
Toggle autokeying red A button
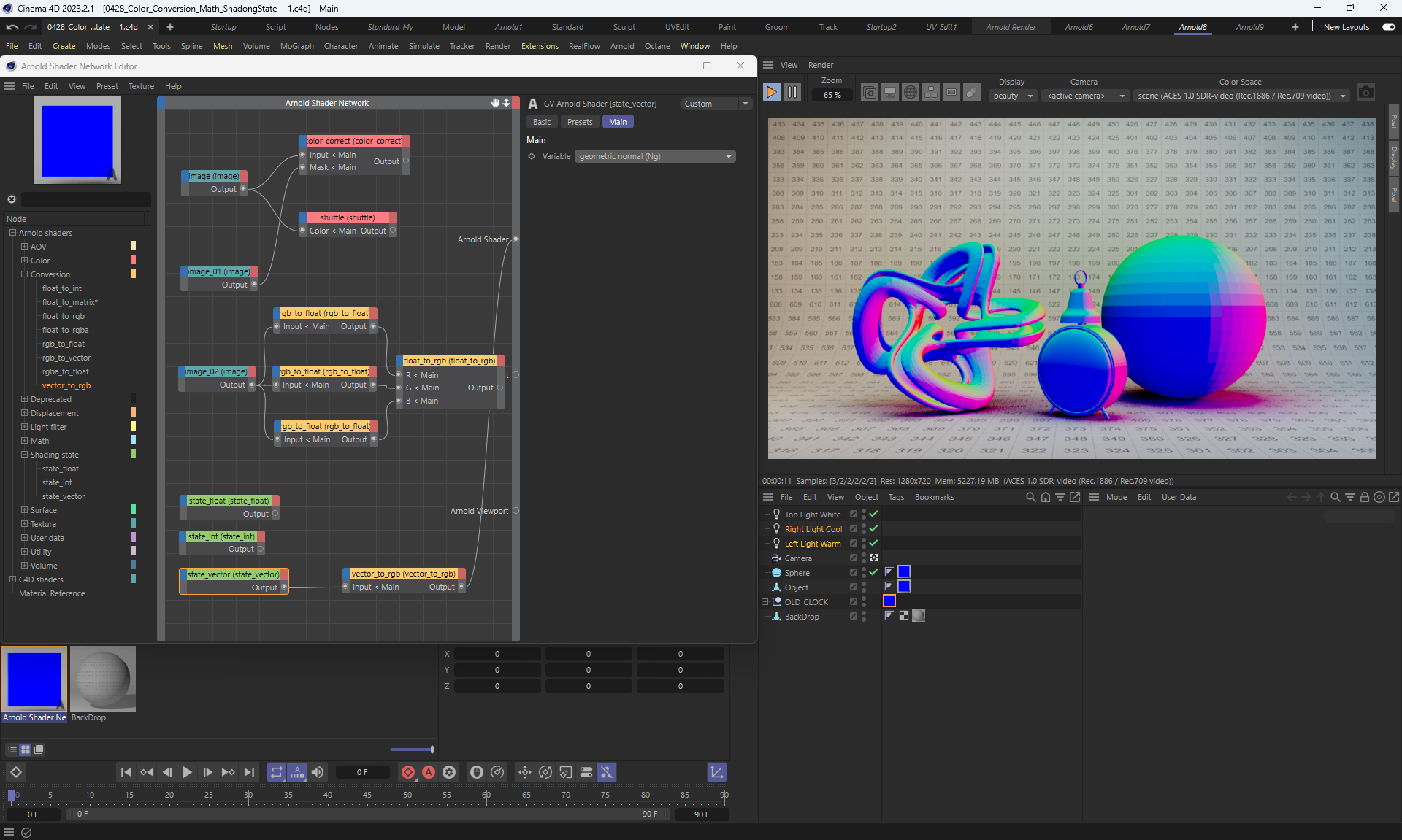429,772
